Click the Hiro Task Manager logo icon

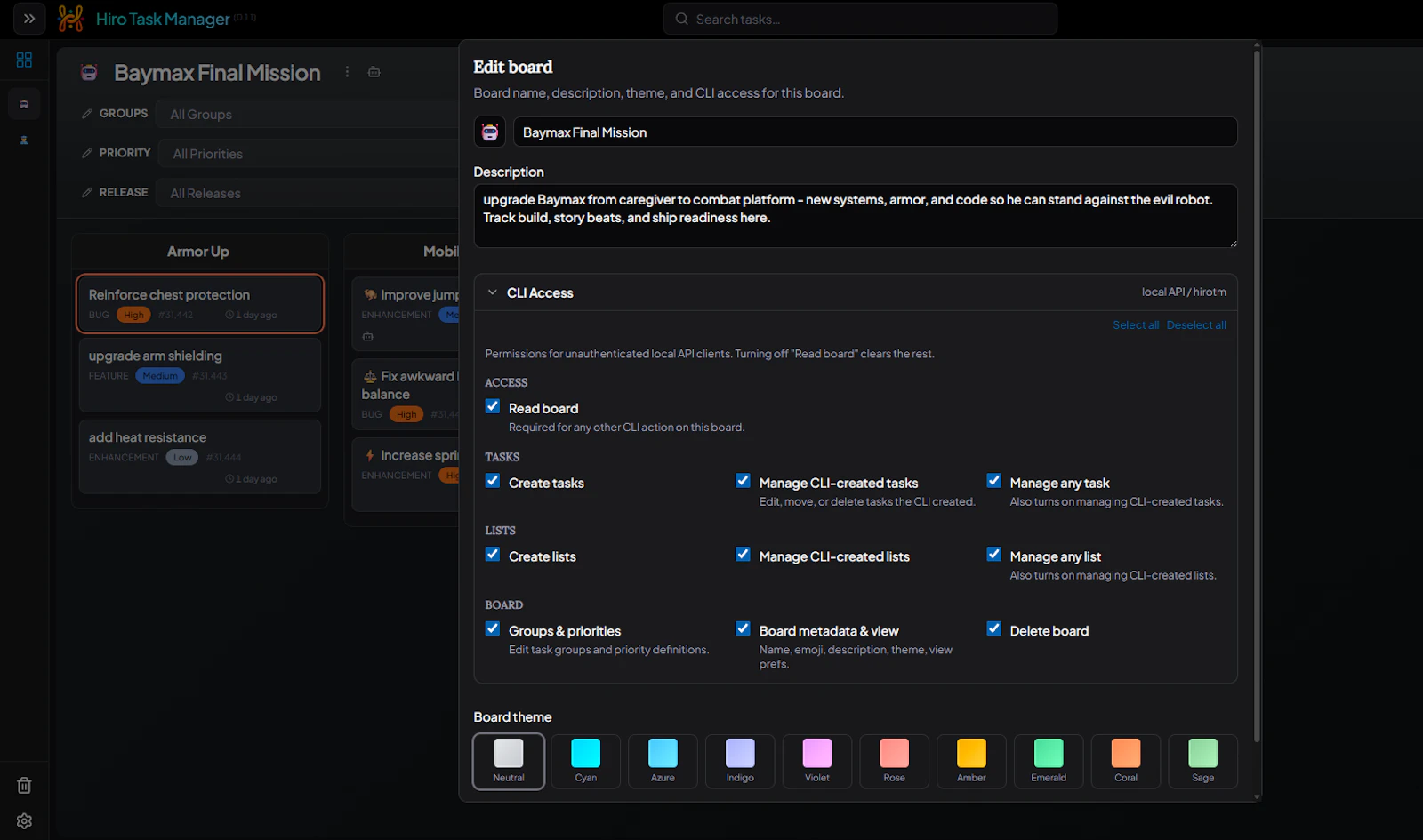coord(70,19)
